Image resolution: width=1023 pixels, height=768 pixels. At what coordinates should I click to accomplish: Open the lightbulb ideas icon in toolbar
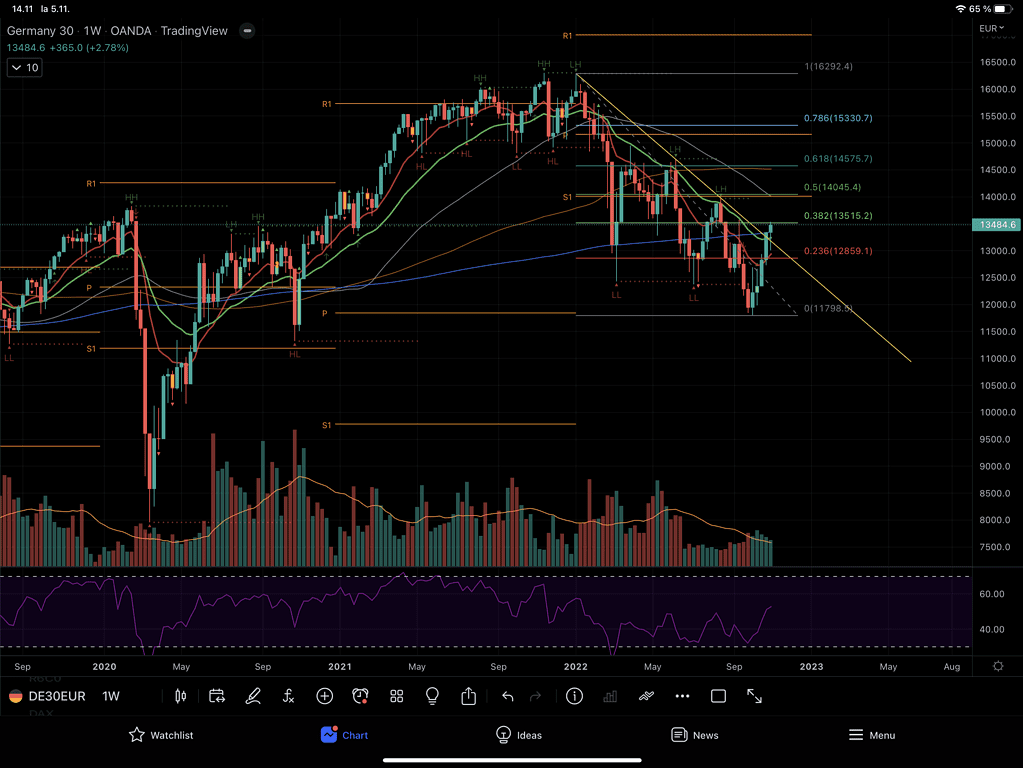tap(432, 696)
